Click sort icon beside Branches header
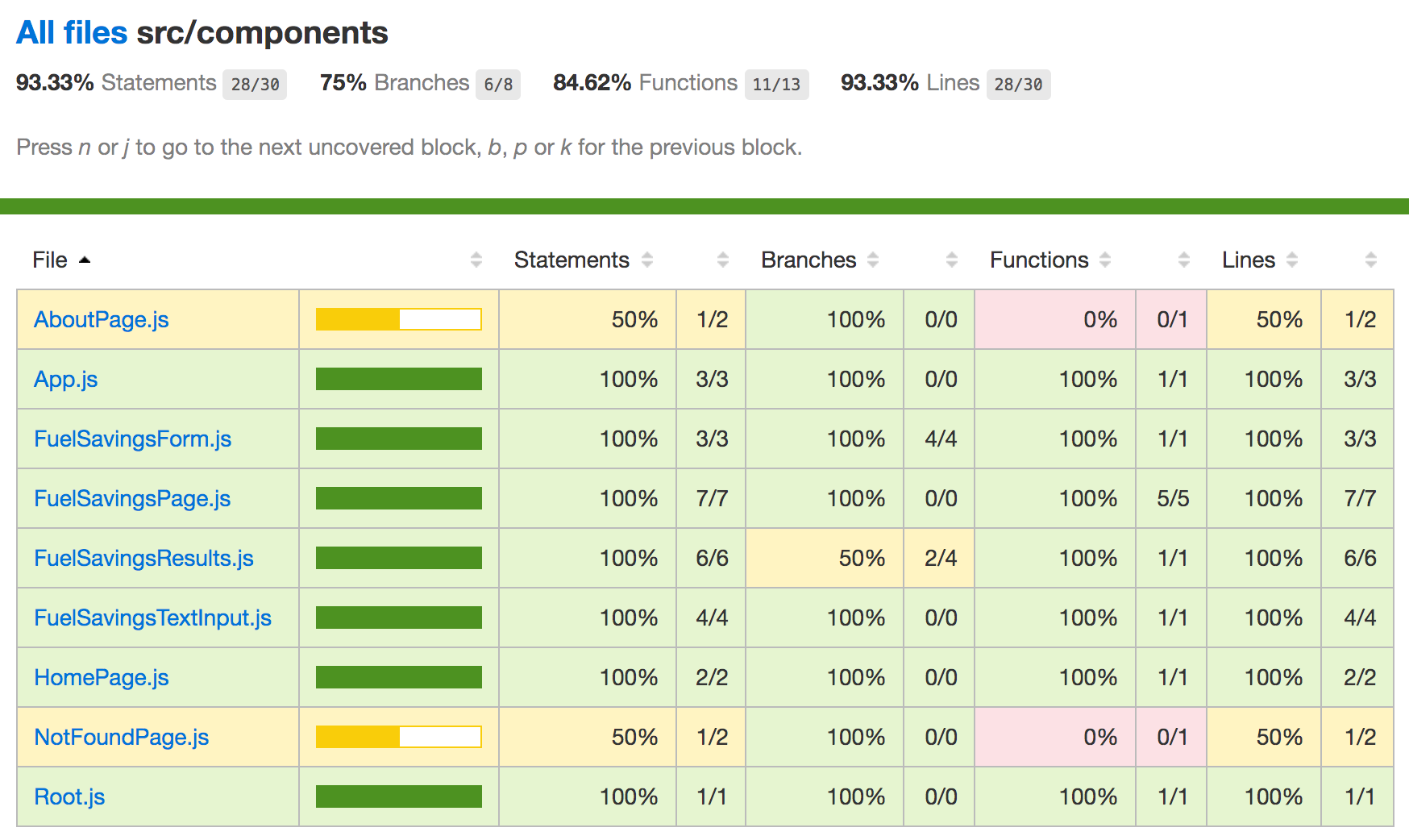Image resolution: width=1409 pixels, height=840 pixels. [873, 260]
